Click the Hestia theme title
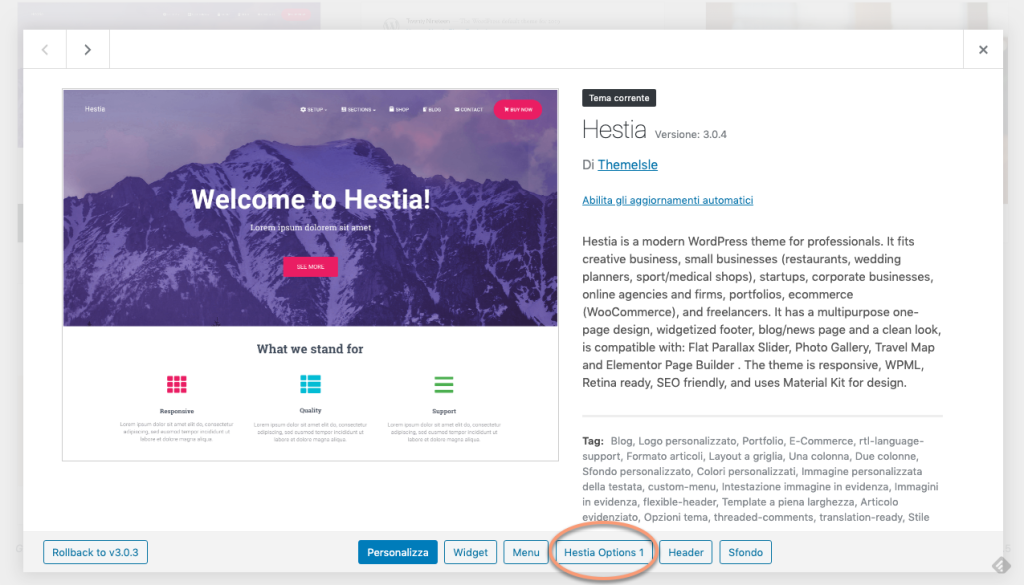This screenshot has height=585, width=1024. (x=614, y=129)
